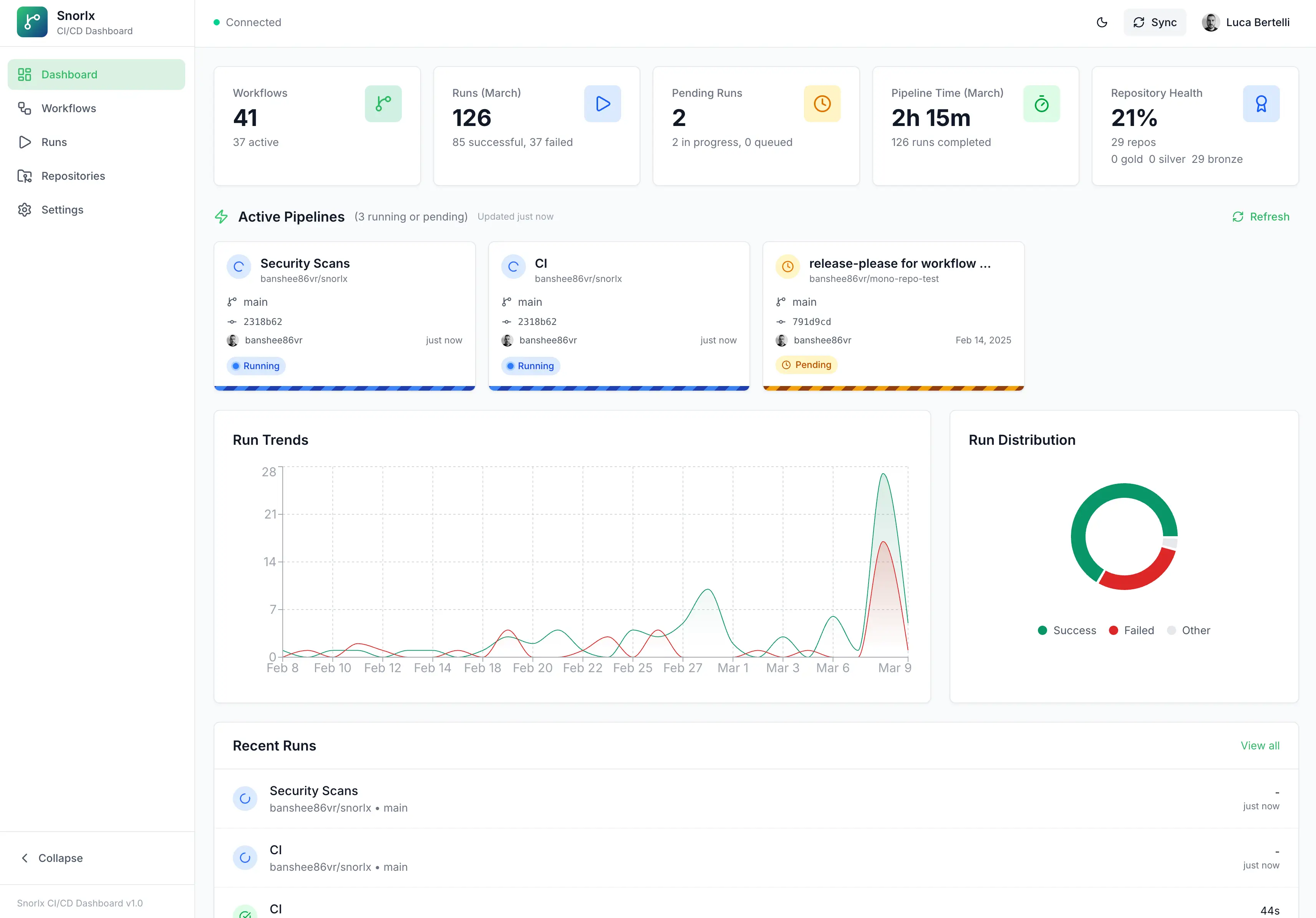This screenshot has width=1316, height=918.
Task: Click the Pipeline Time stopwatch icon
Action: pyautogui.click(x=1041, y=104)
